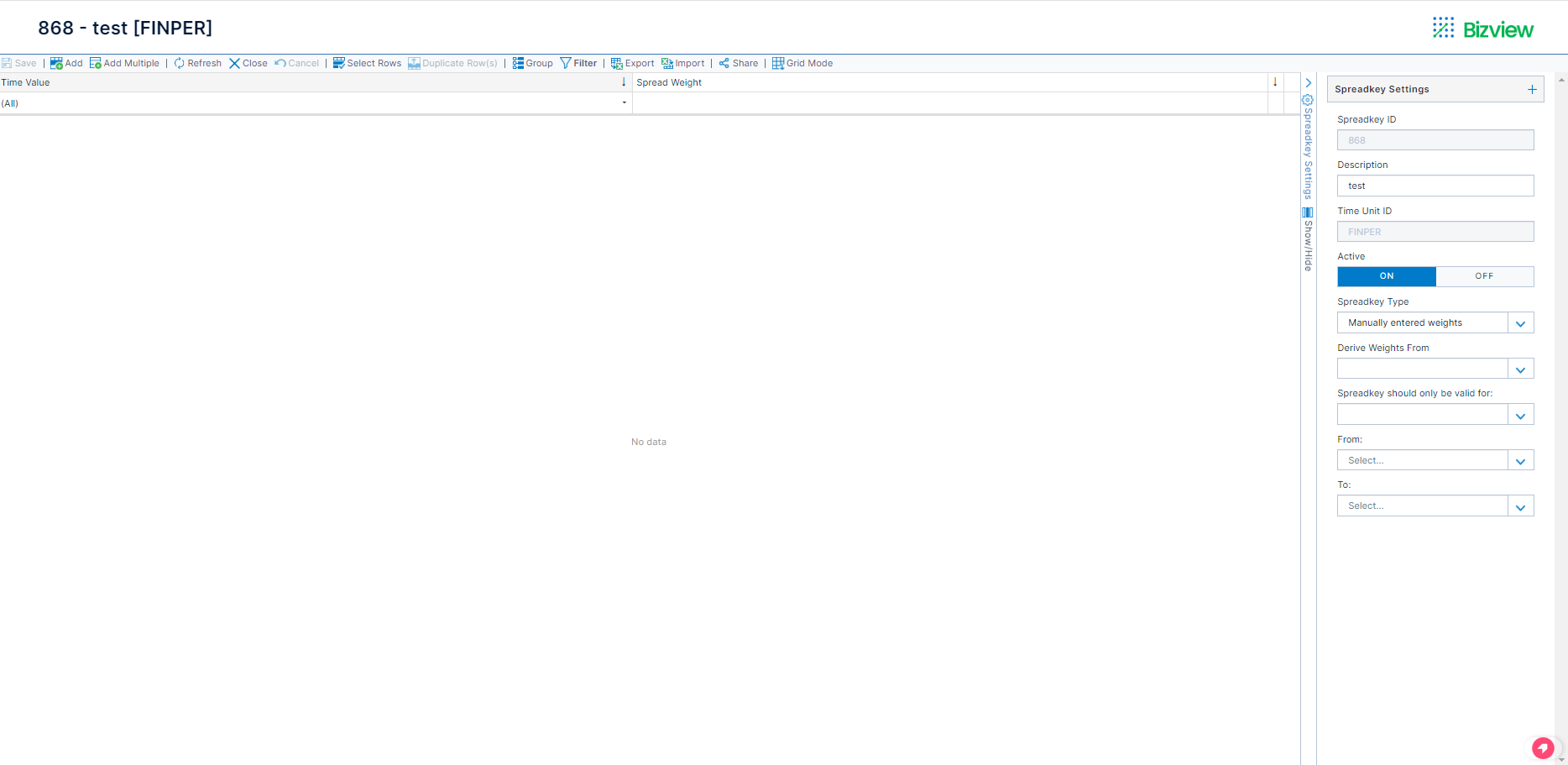The height and width of the screenshot is (765, 1568).
Task: Click Select Rows in the toolbar
Action: click(367, 63)
